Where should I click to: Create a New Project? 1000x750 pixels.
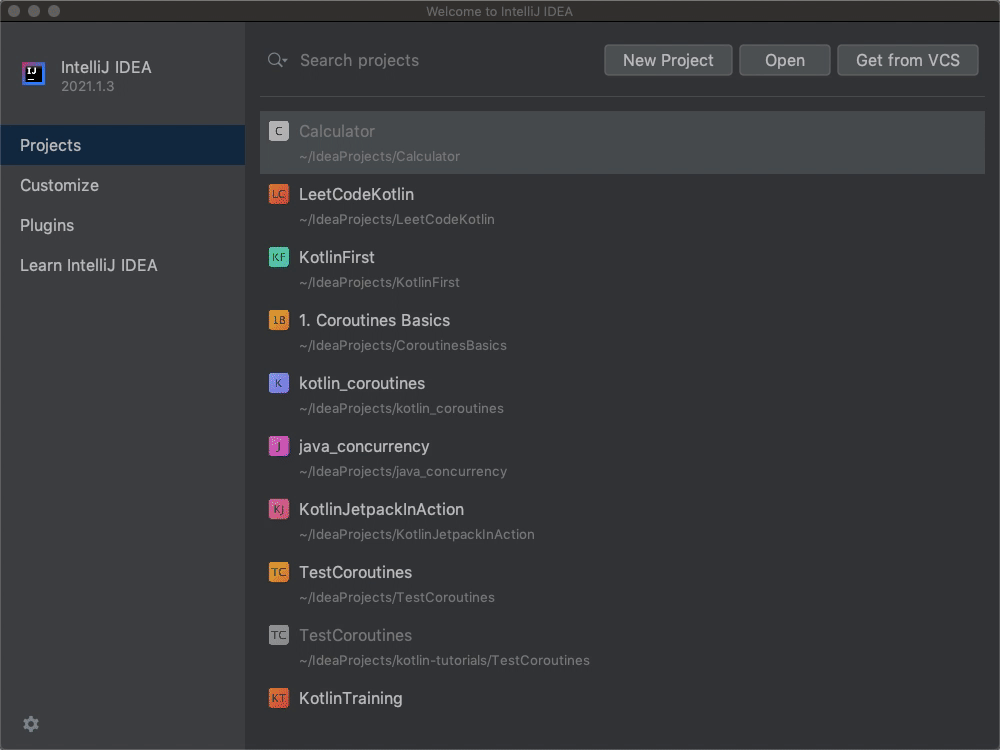[668, 60]
